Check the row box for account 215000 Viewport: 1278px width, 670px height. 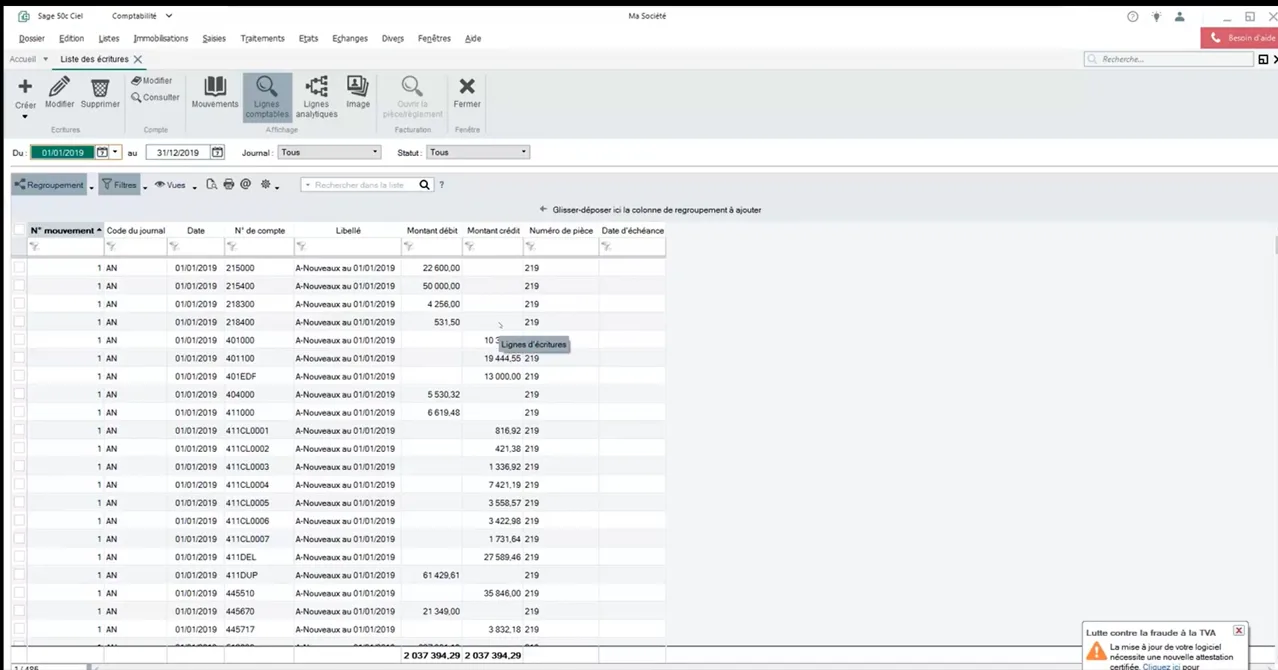coord(19,268)
